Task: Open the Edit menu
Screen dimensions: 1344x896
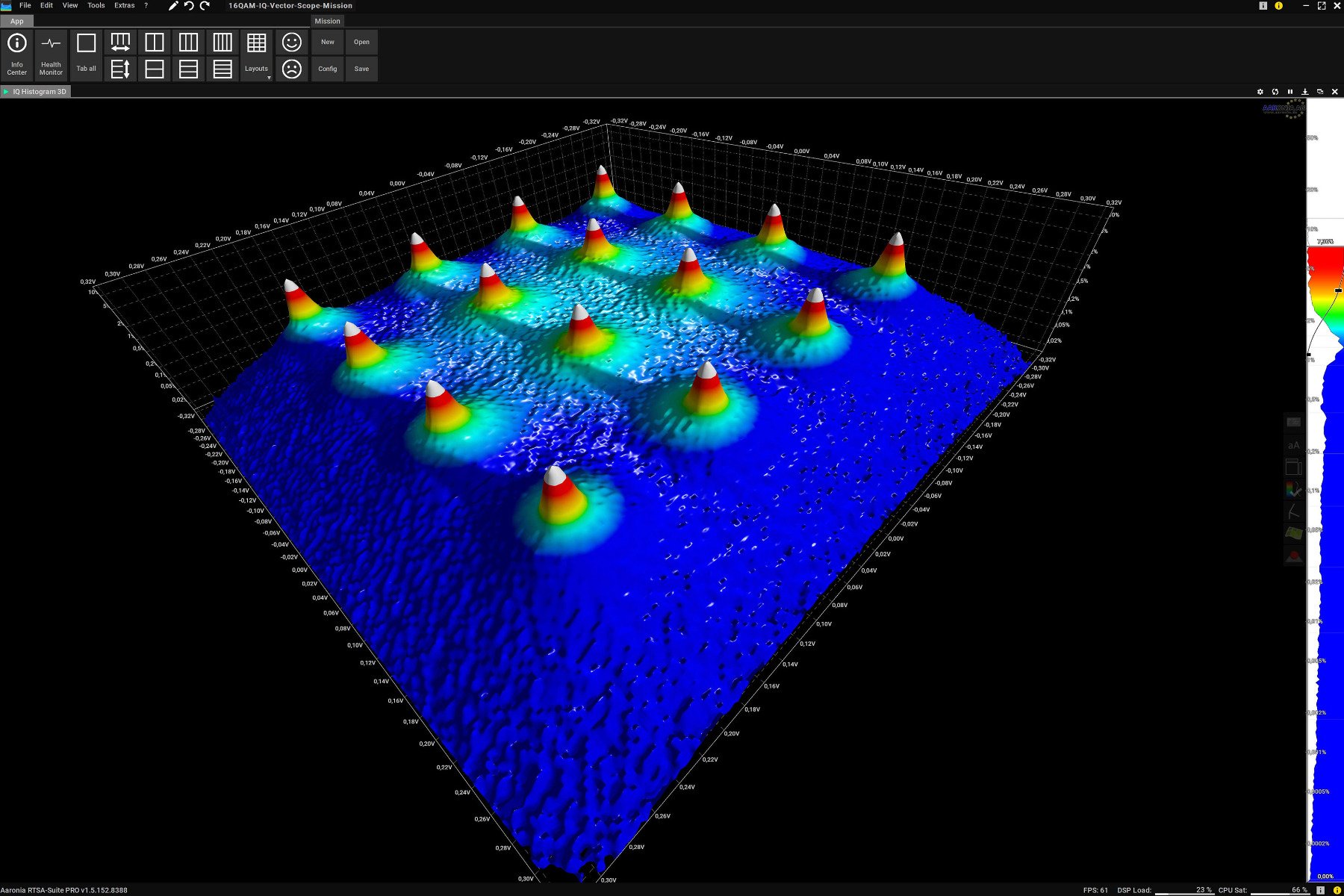Action: point(46,5)
